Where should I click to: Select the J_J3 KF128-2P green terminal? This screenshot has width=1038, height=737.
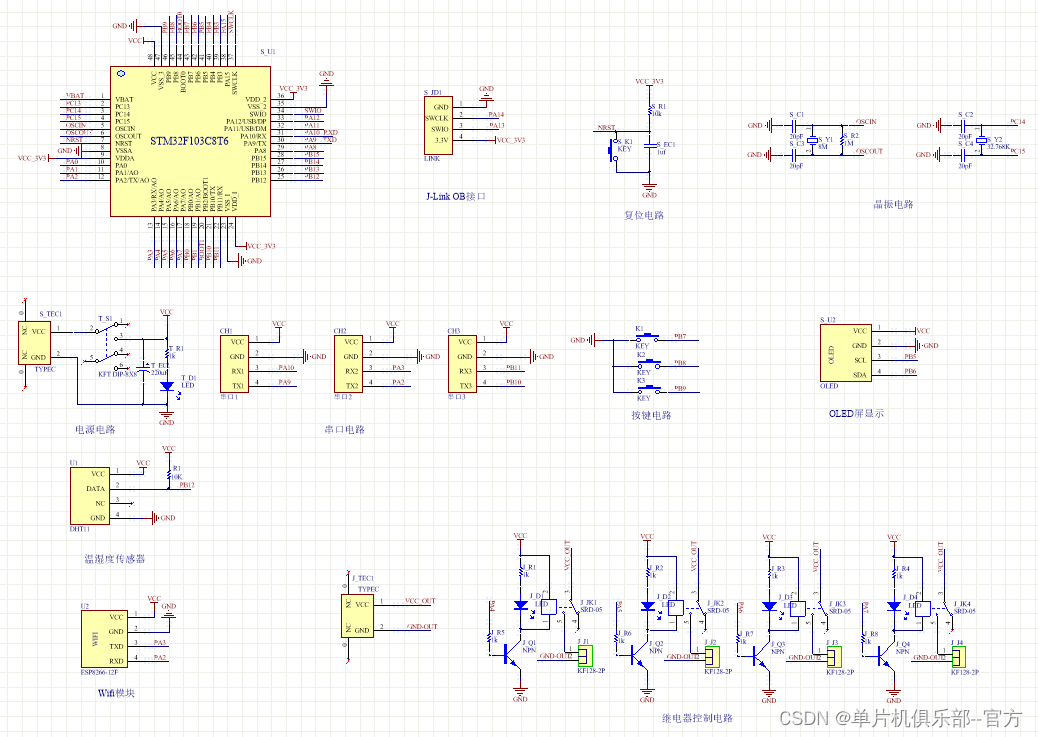click(834, 656)
